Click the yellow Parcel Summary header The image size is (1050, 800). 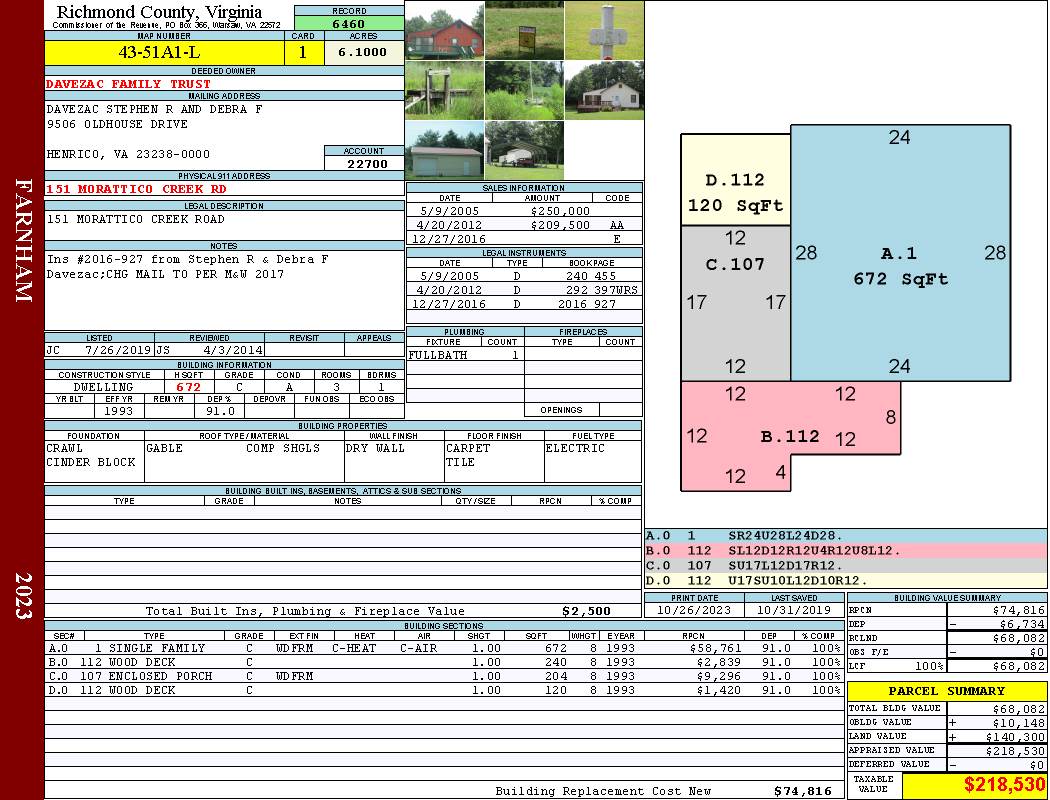point(946,691)
